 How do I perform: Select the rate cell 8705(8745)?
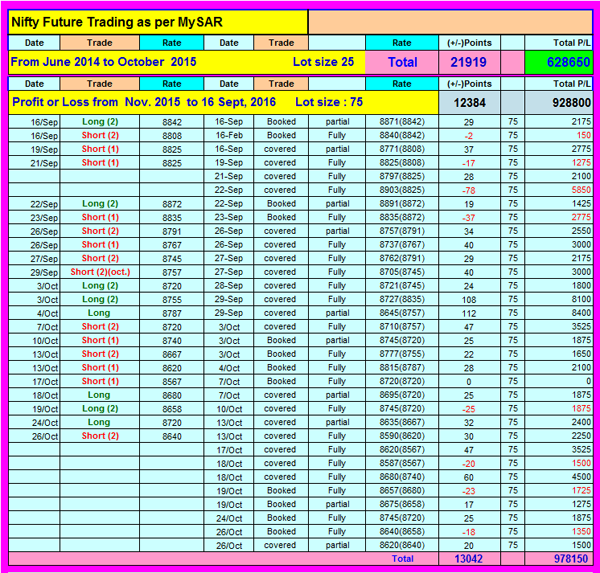402,272
